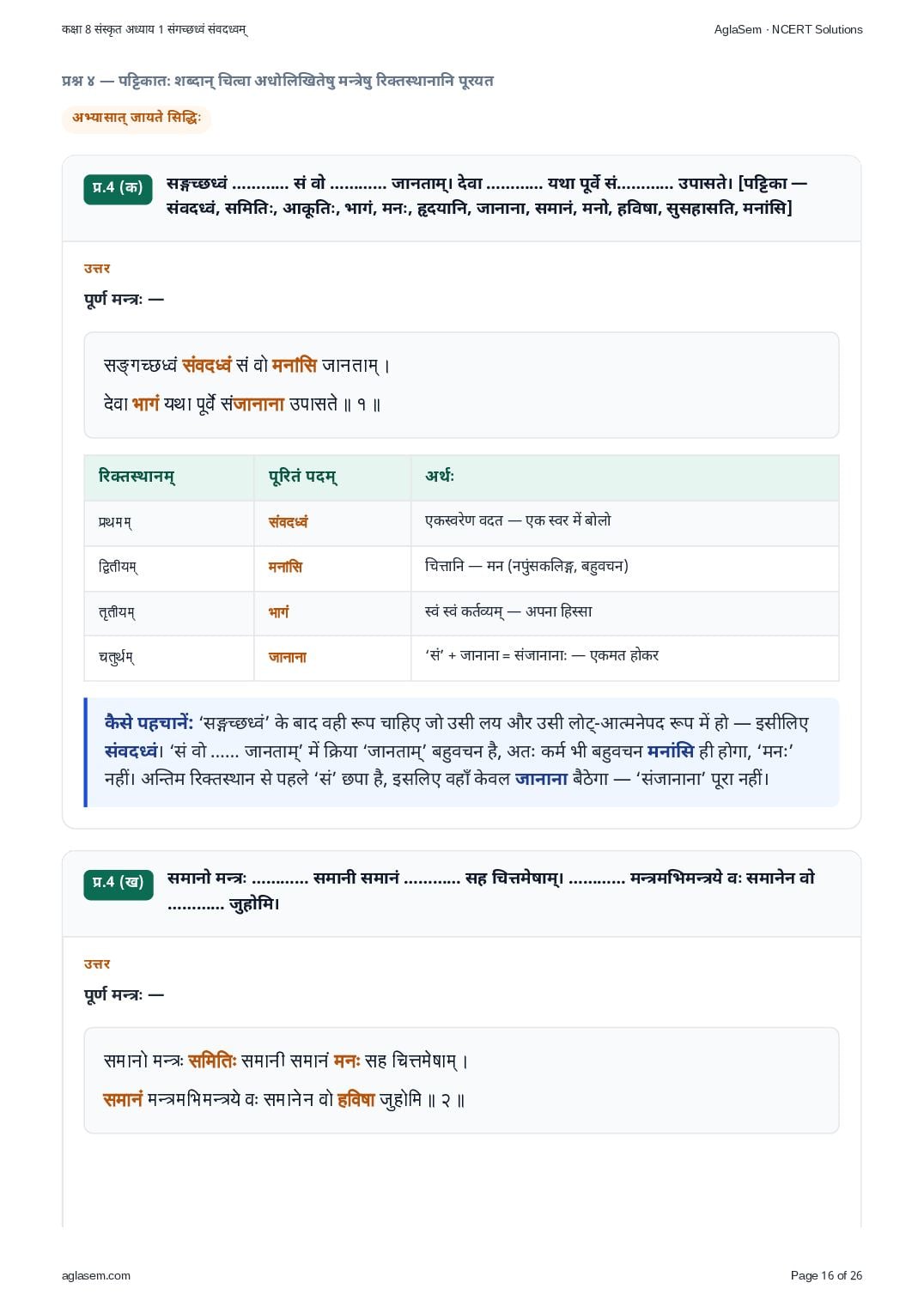Select संवदध्वं in the table's first row
The width and height of the screenshot is (924, 1307).
click(289, 522)
